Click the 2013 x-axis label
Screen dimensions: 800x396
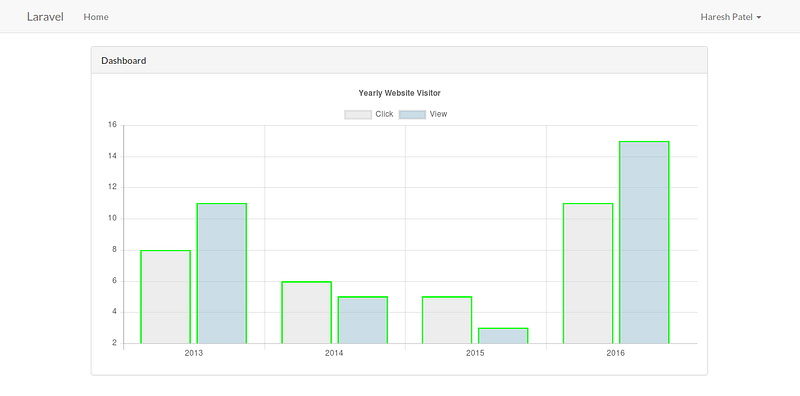coord(193,353)
